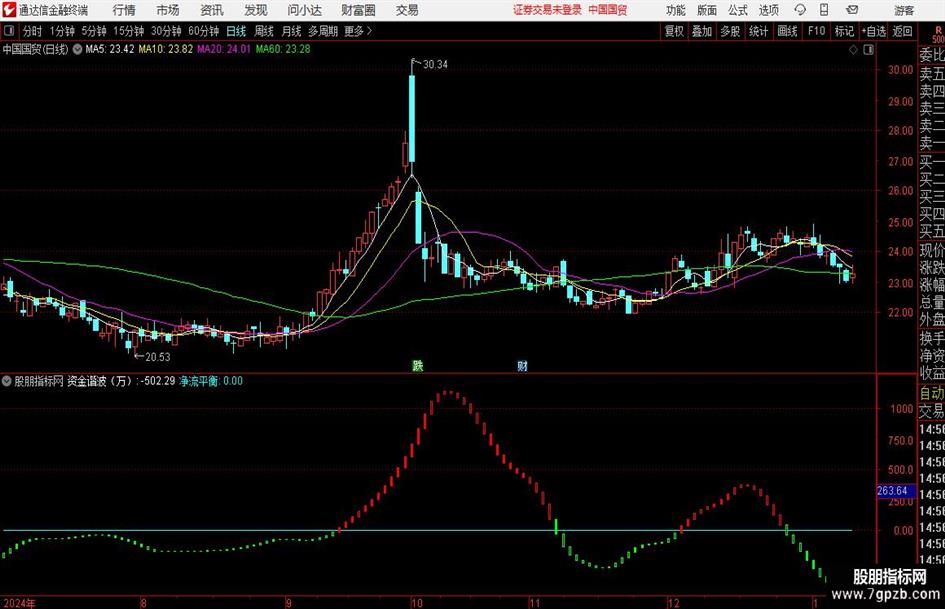Open the 资讯 menu

click(212, 10)
